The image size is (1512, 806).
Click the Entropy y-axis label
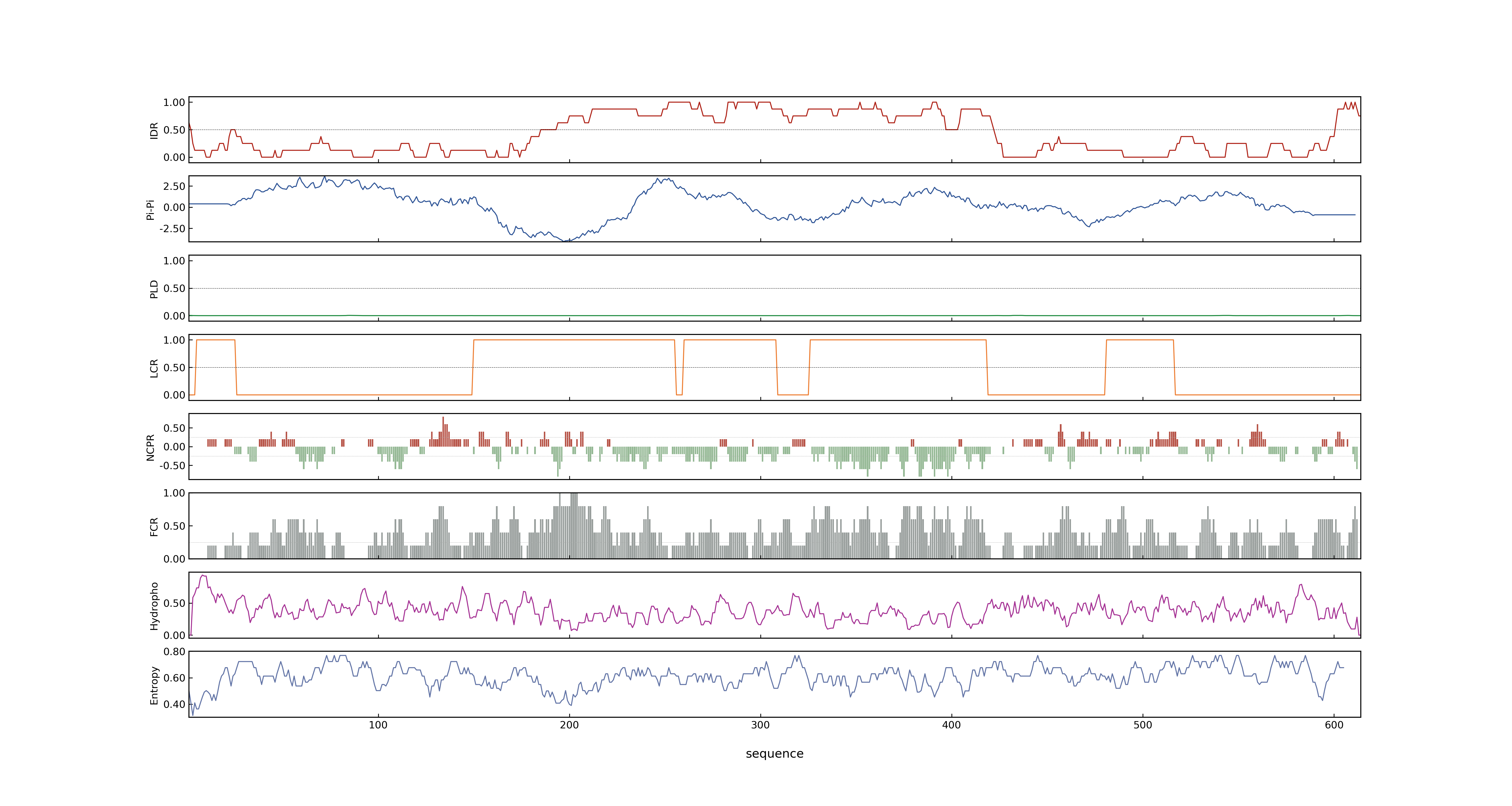[x=154, y=685]
